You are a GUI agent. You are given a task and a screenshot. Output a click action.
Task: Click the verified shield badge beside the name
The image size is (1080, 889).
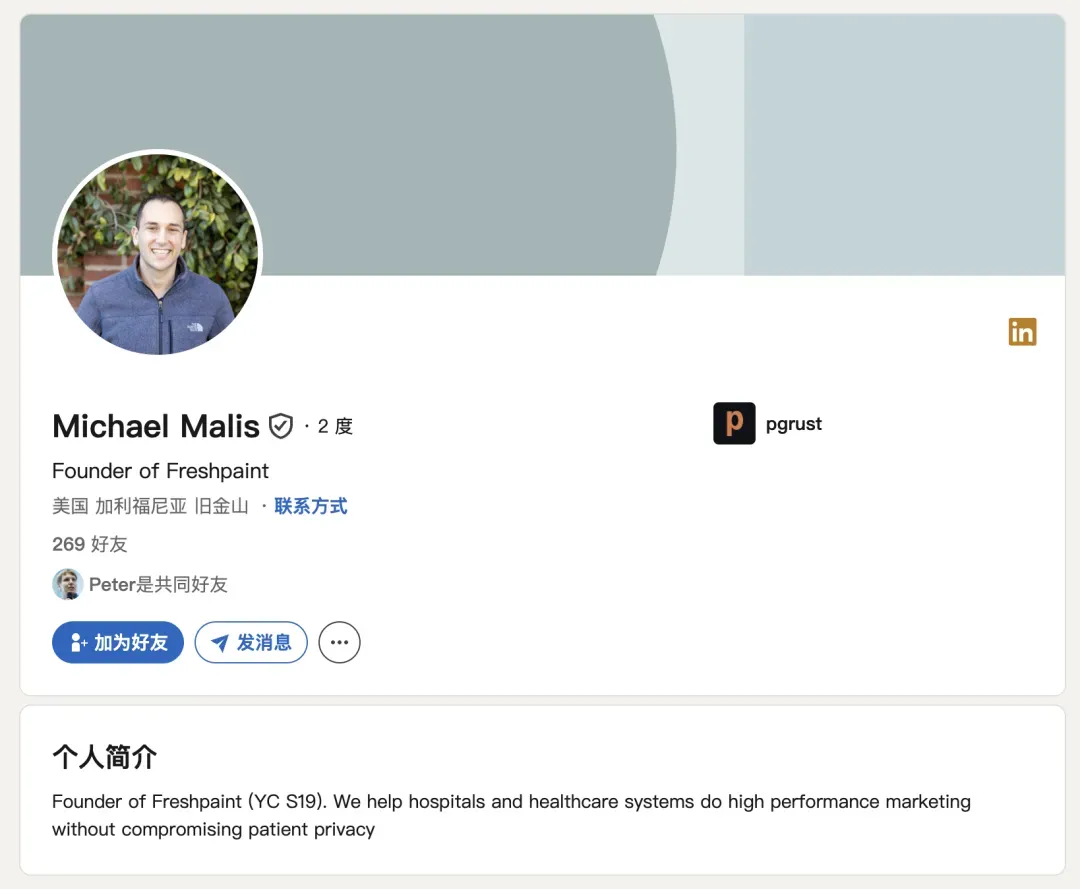(281, 426)
